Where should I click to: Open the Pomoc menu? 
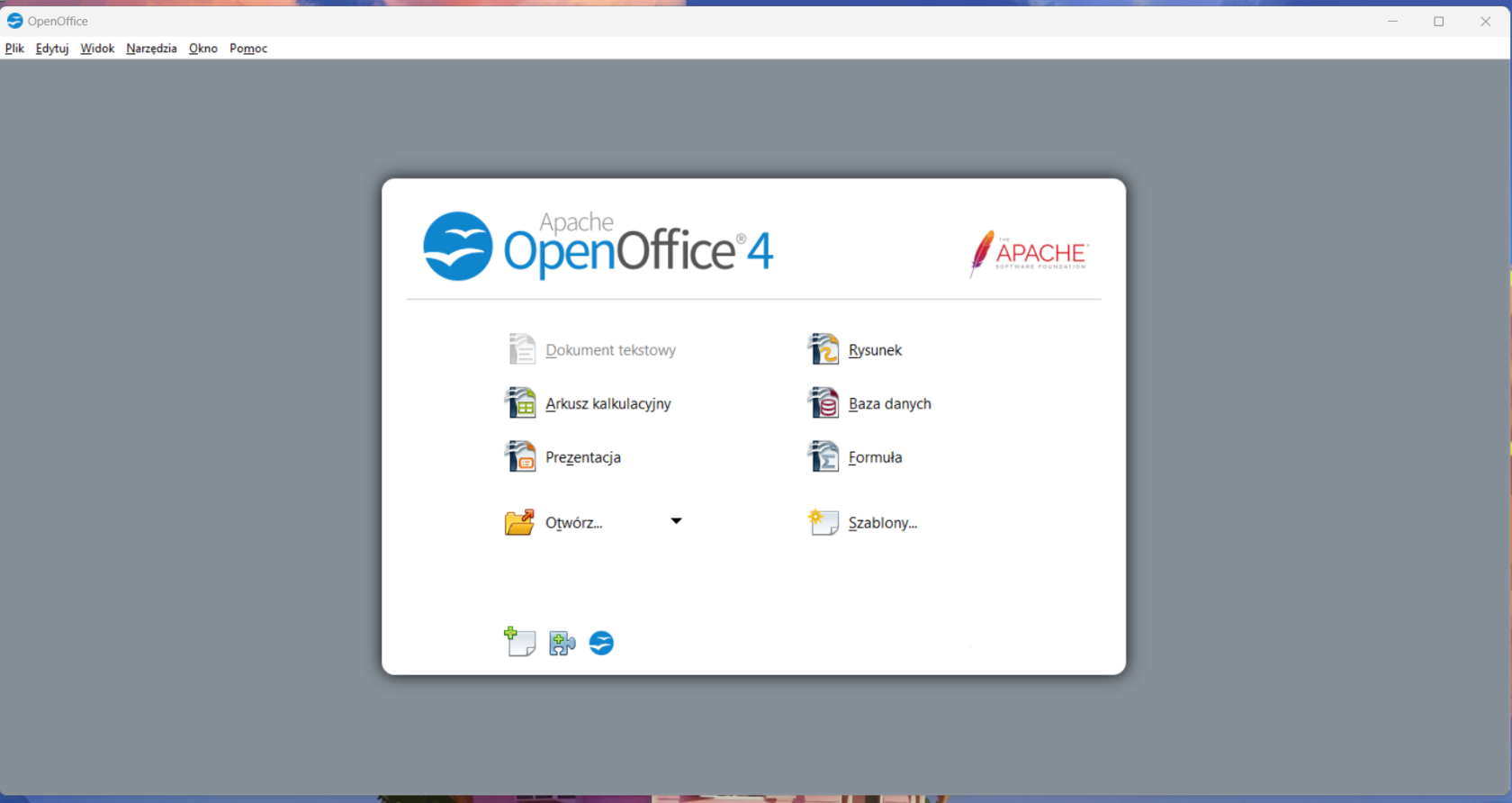[x=248, y=49]
